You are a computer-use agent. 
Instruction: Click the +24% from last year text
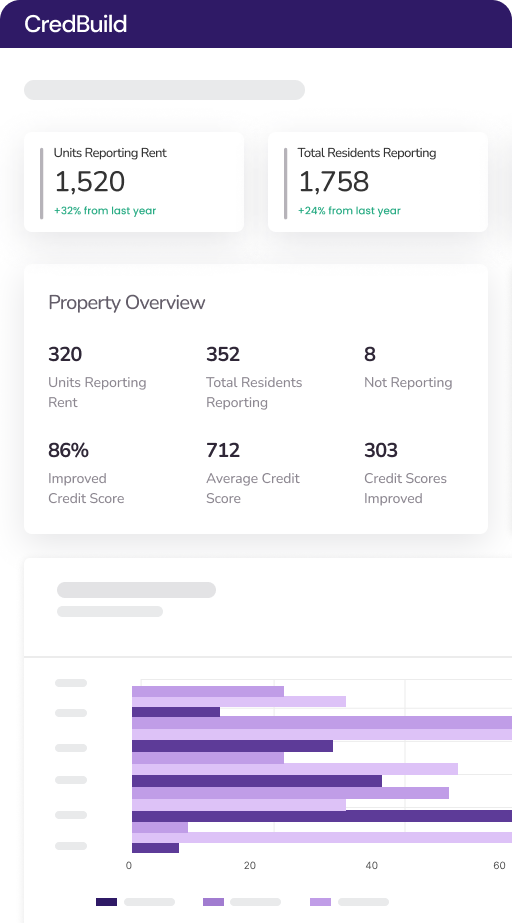click(x=349, y=211)
